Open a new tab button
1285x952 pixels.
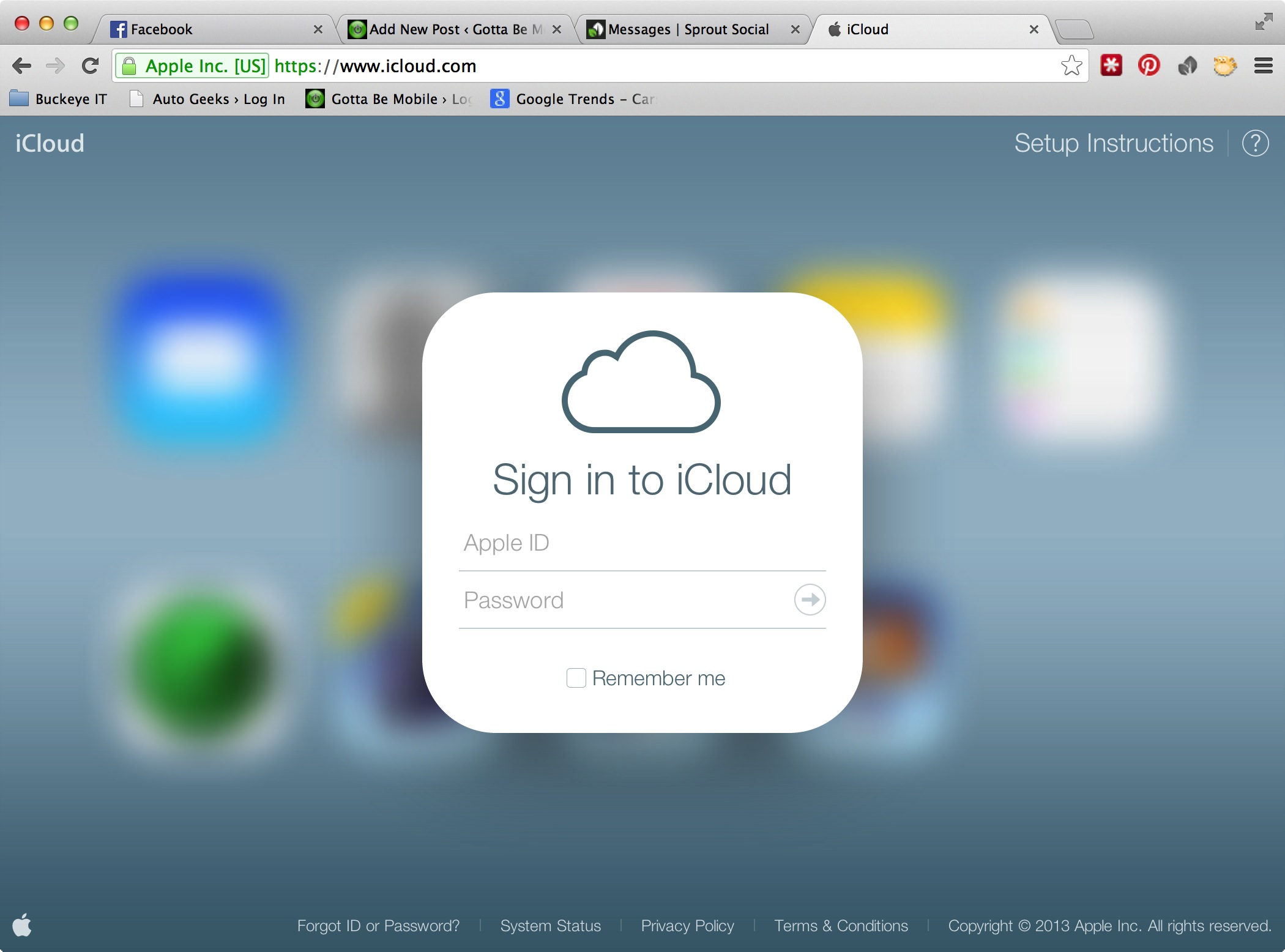click(x=1075, y=29)
